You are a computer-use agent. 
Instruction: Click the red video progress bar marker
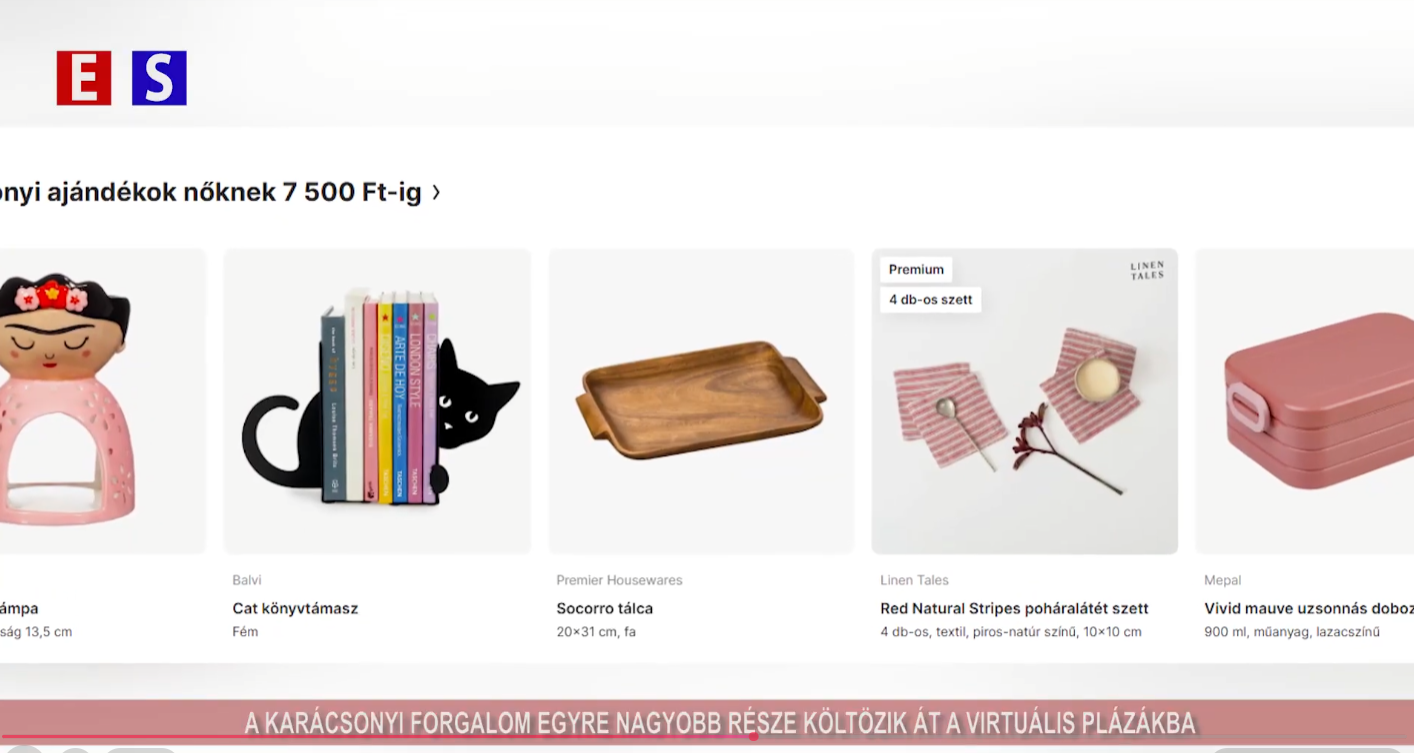tap(753, 737)
